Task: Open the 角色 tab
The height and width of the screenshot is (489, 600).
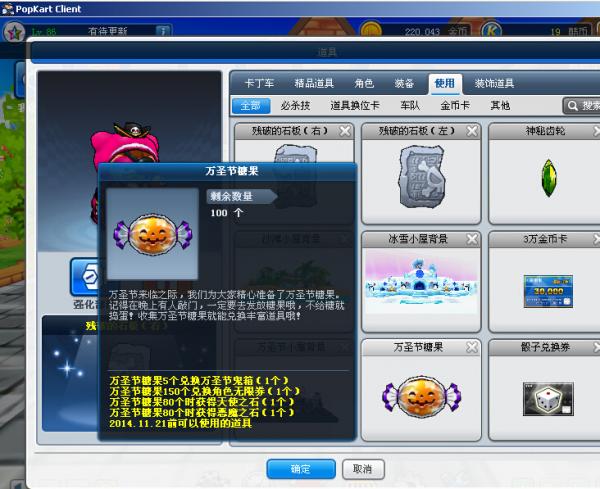Action: [364, 83]
